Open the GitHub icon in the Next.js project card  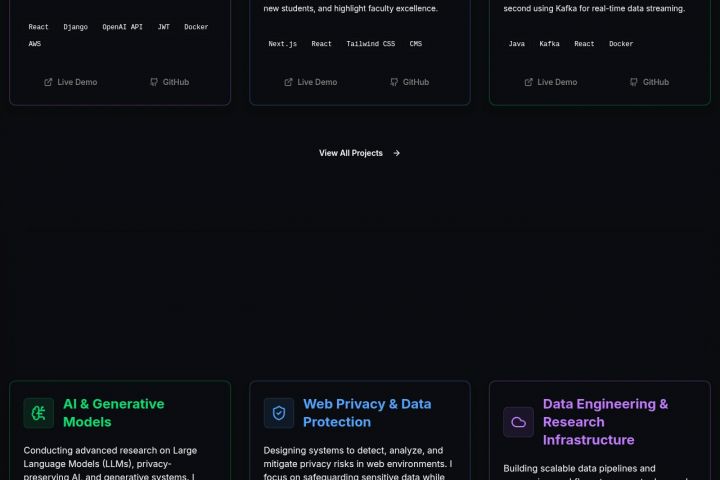click(394, 82)
